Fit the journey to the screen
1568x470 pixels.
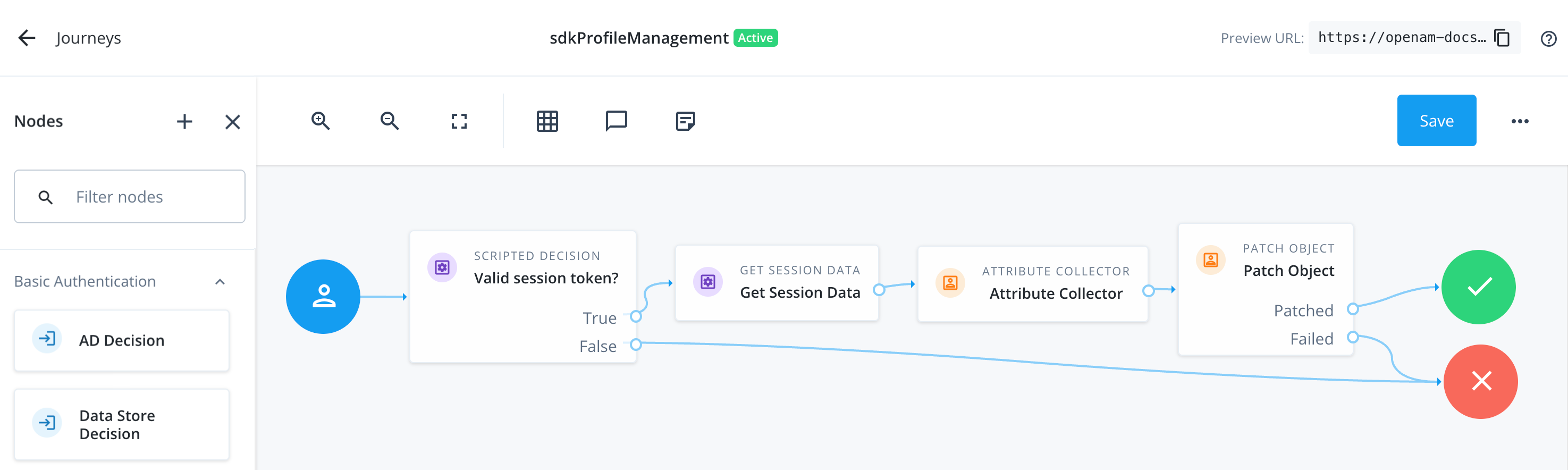(459, 121)
